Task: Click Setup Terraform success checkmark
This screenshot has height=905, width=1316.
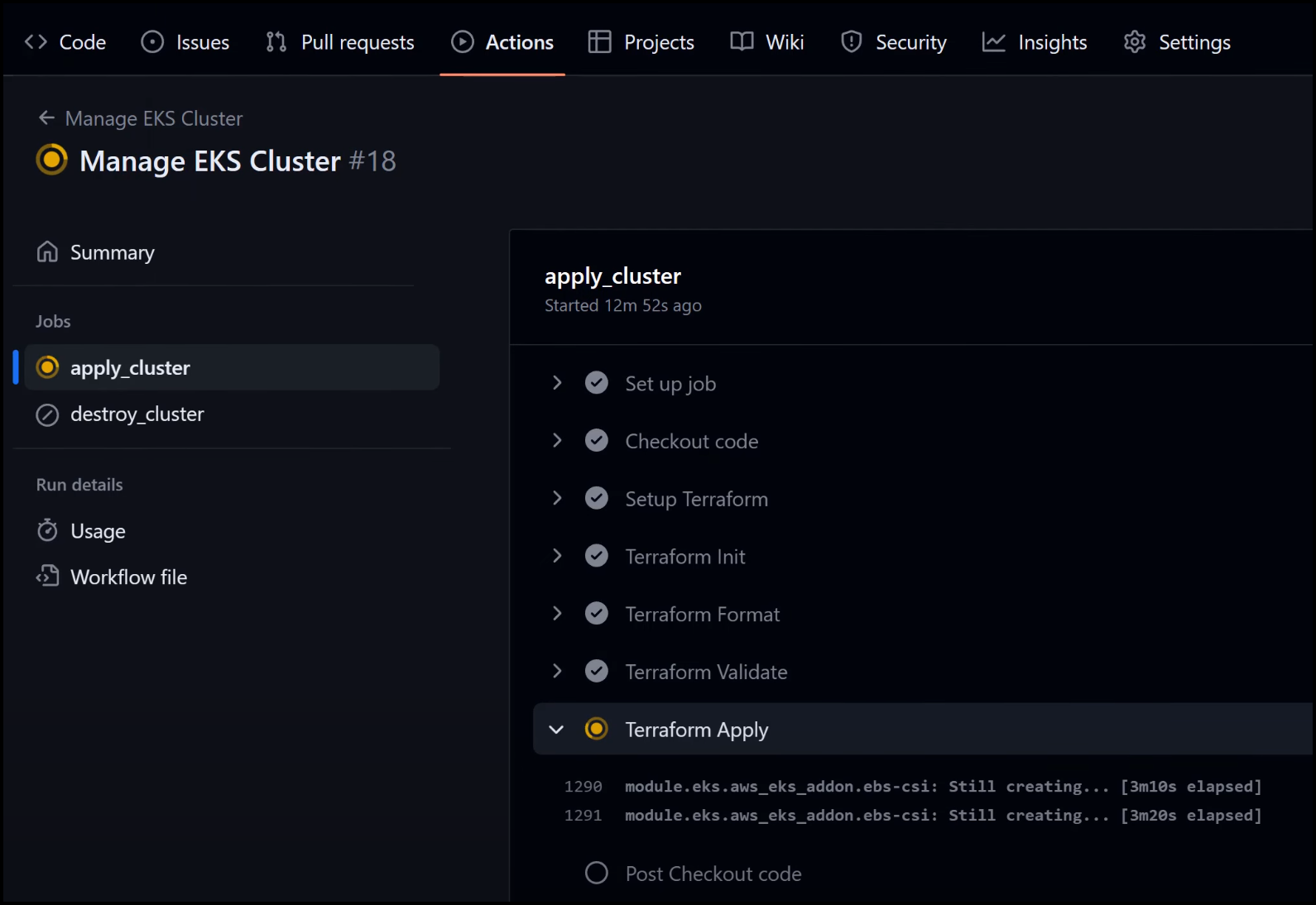Action: point(597,498)
